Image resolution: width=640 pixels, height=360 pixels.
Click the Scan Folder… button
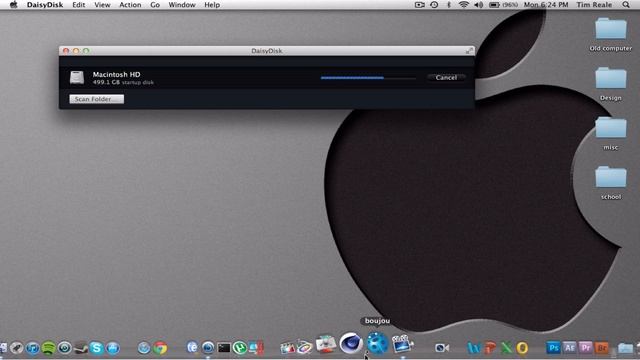tap(97, 99)
